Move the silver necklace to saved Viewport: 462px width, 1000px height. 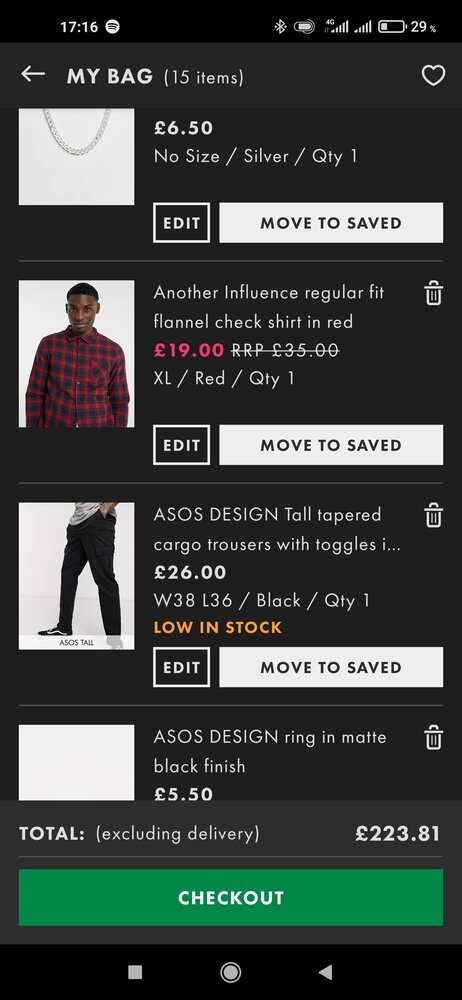(331, 223)
